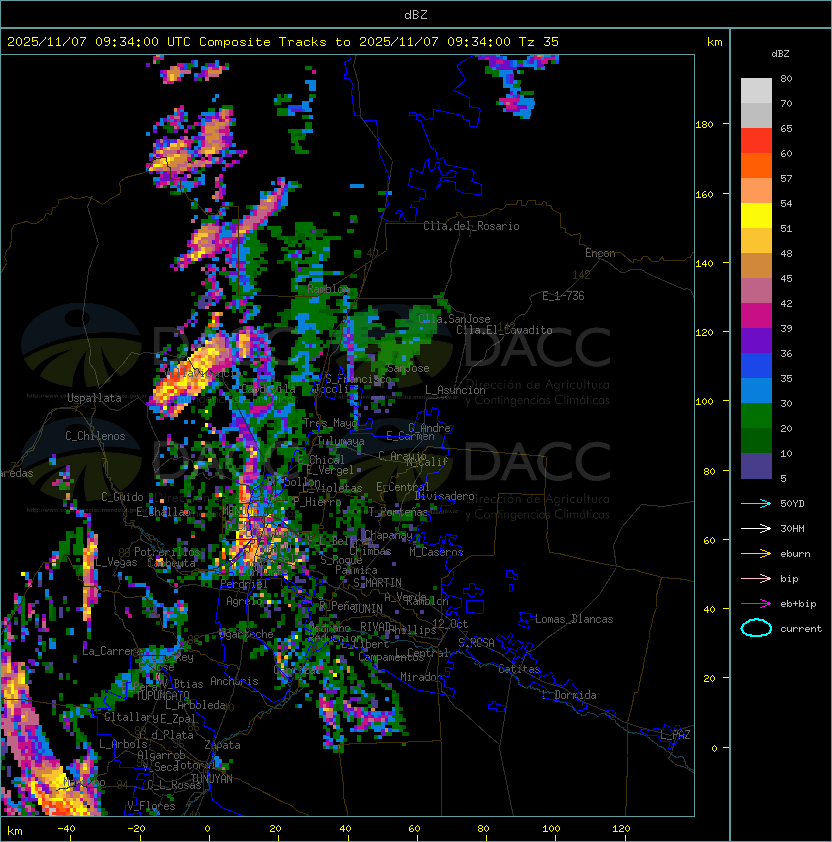The height and width of the screenshot is (842, 832).
Task: Click the 'Divisadero' map label
Action: click(445, 496)
